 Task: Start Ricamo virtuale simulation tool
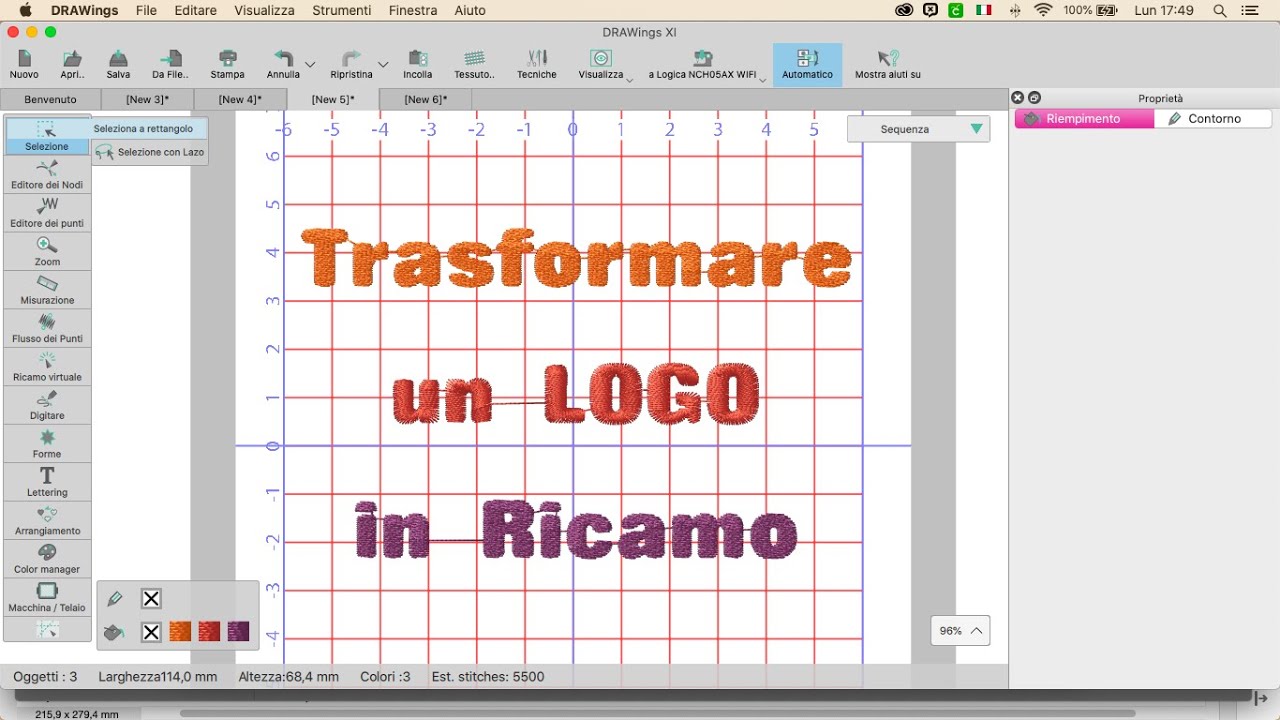47,367
